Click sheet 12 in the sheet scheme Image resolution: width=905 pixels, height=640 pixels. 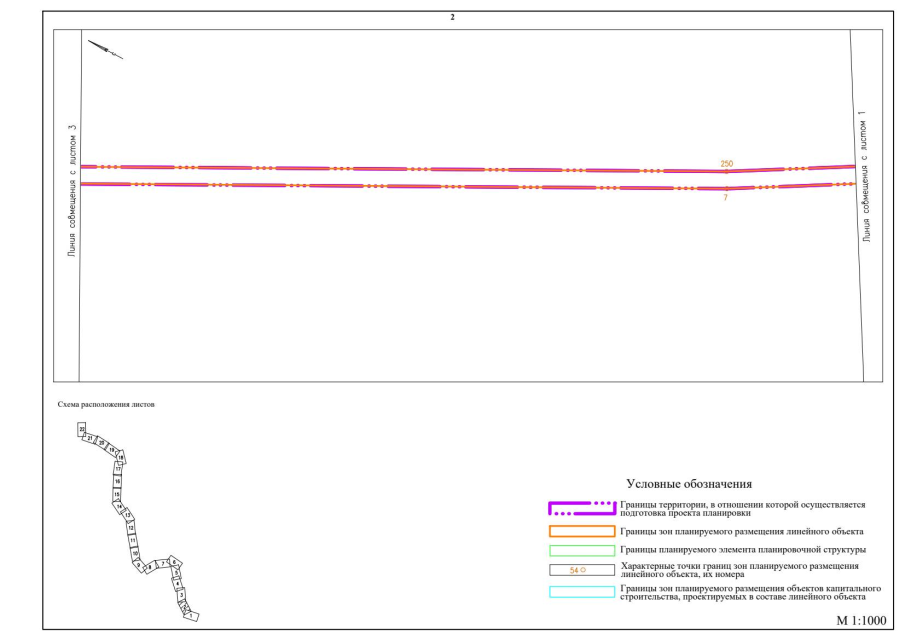click(131, 527)
